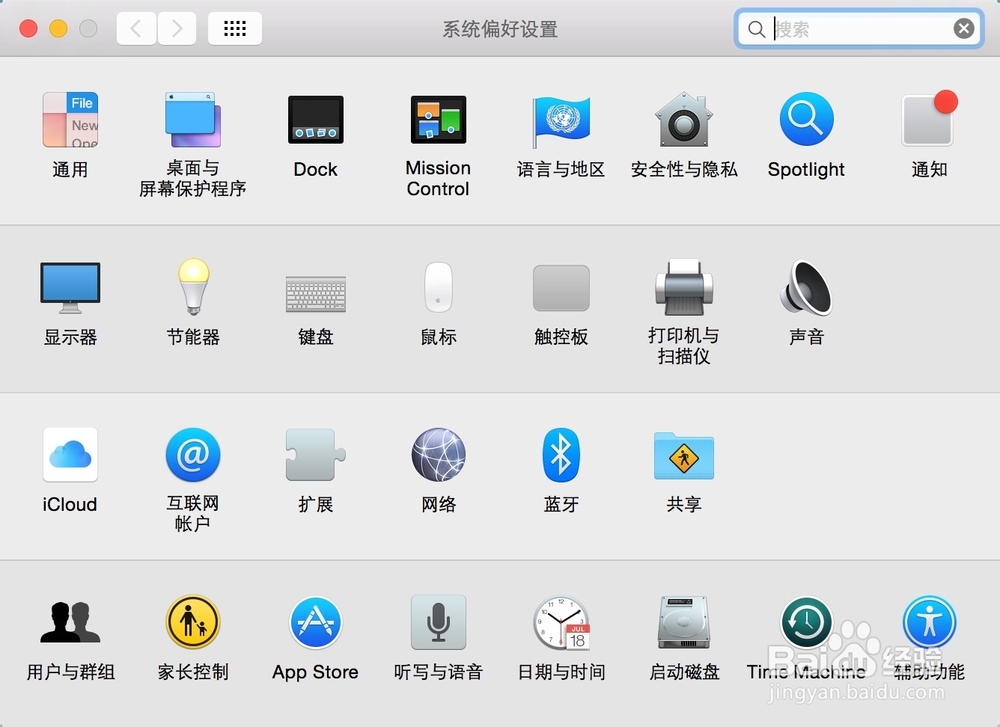The height and width of the screenshot is (727, 1000).
Task: Open Spotlight preferences icon
Action: [x=806, y=119]
